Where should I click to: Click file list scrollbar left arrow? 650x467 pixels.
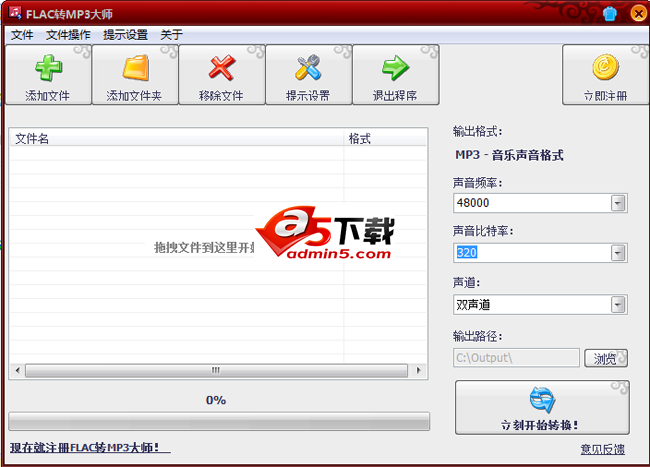[17, 370]
